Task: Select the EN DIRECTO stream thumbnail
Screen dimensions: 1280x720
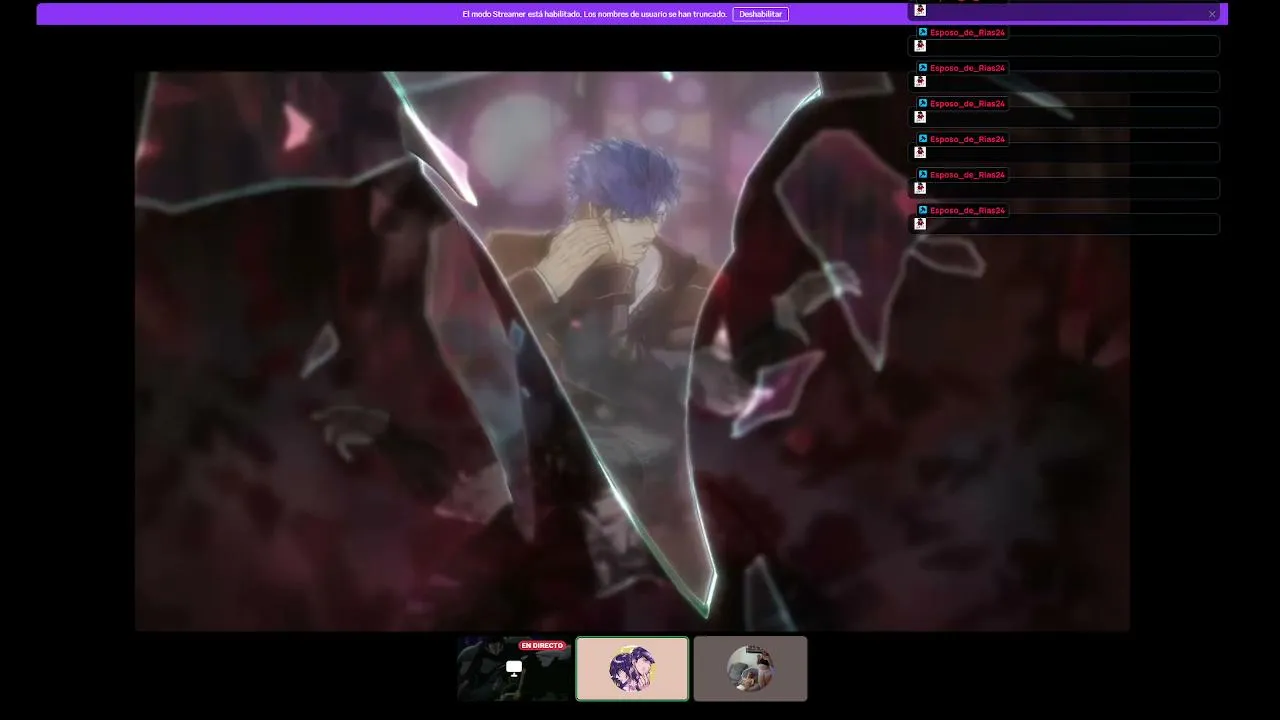Action: pos(514,669)
